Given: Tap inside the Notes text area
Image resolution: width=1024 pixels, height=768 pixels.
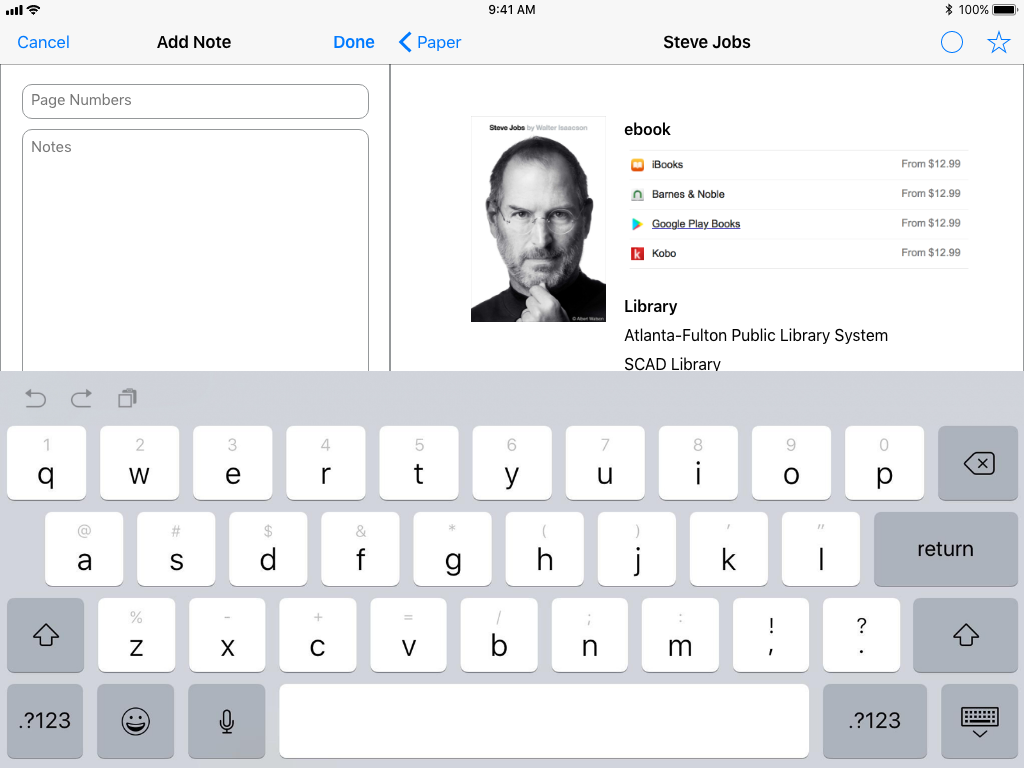Looking at the screenshot, I should tap(195, 250).
